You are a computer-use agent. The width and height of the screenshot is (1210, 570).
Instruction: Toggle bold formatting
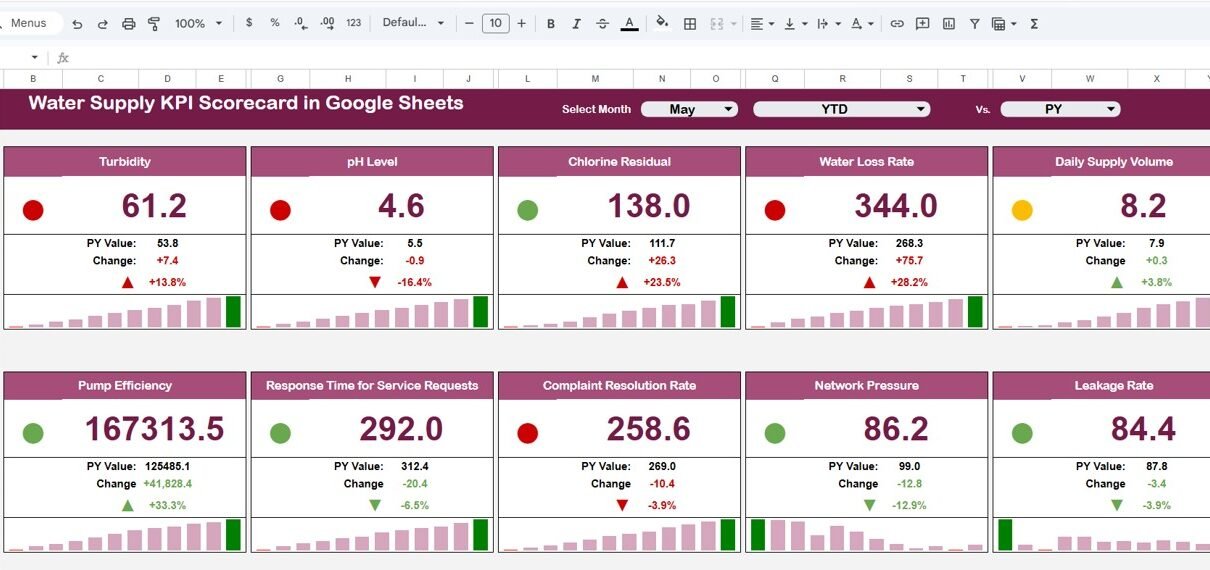(x=550, y=23)
